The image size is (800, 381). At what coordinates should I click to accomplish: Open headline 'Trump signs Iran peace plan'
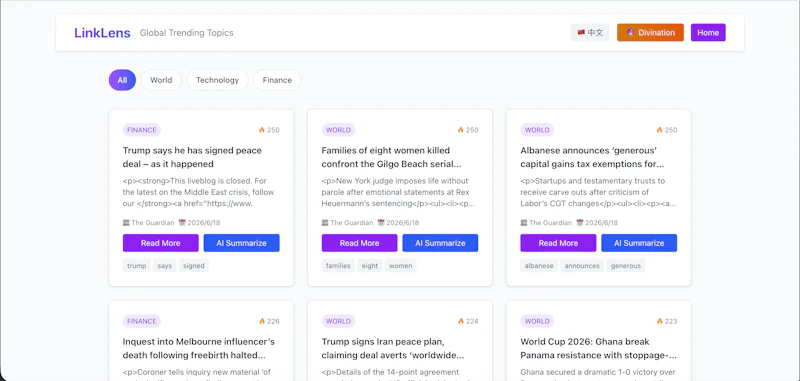[x=393, y=348]
